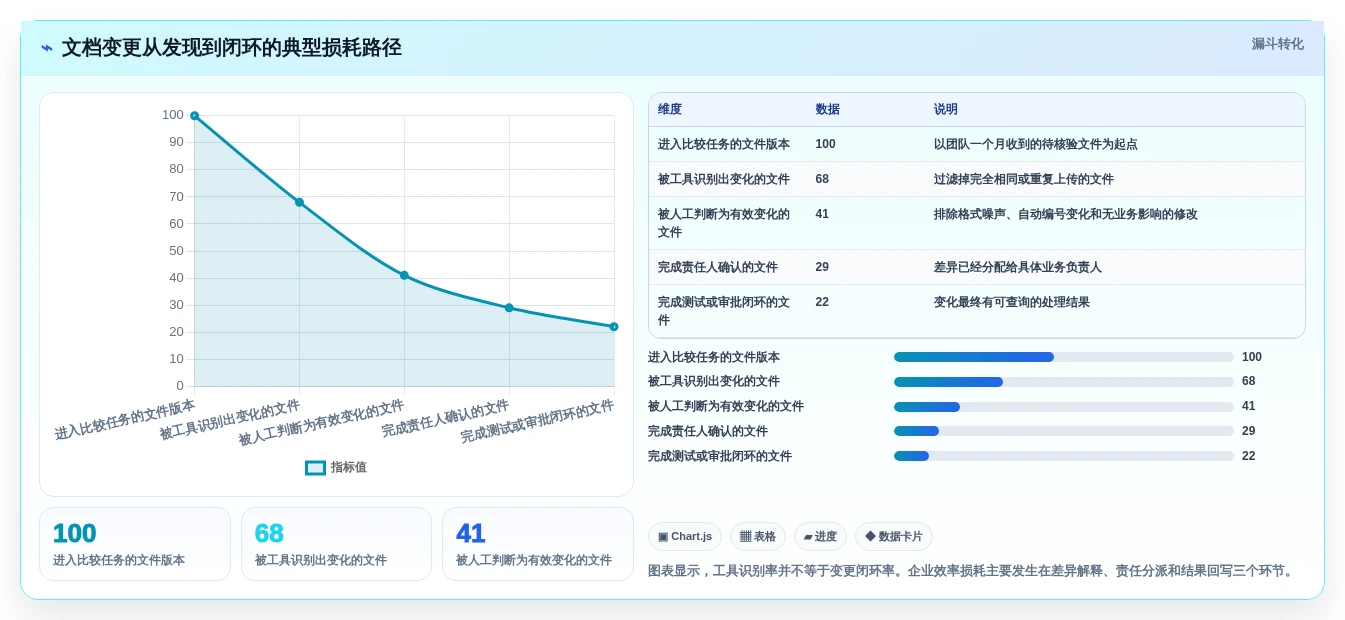Screen dimensions: 1345x620
Task: Toggle the 指标值 legend swatch
Action: tap(315, 468)
